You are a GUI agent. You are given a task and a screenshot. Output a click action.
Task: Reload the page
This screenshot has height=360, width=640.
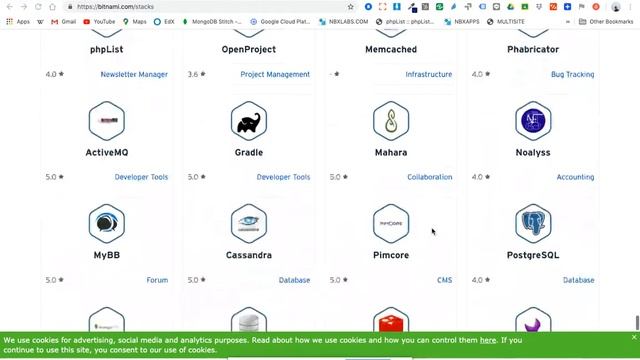tap(38, 7)
